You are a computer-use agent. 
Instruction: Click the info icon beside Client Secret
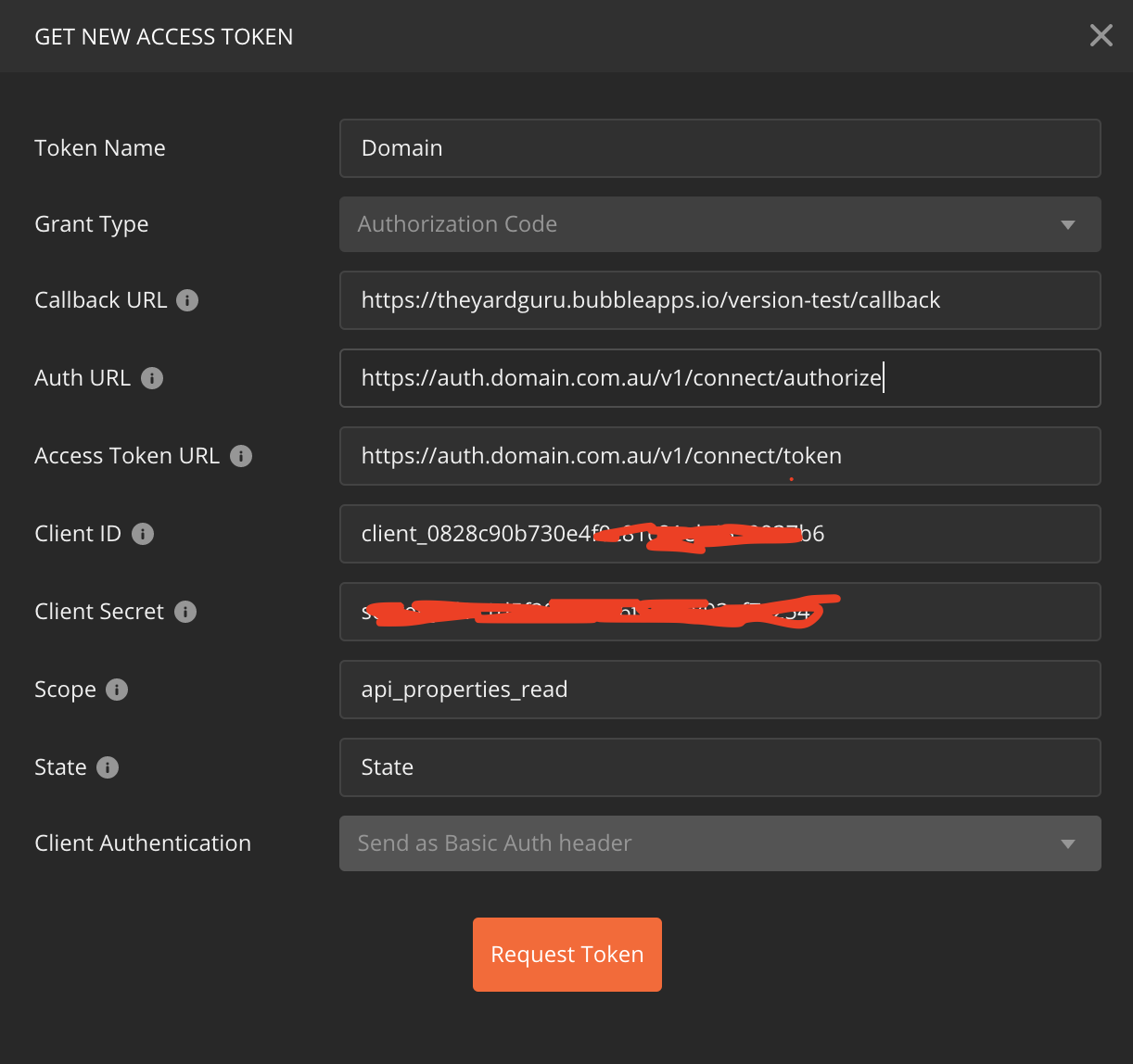click(x=185, y=612)
